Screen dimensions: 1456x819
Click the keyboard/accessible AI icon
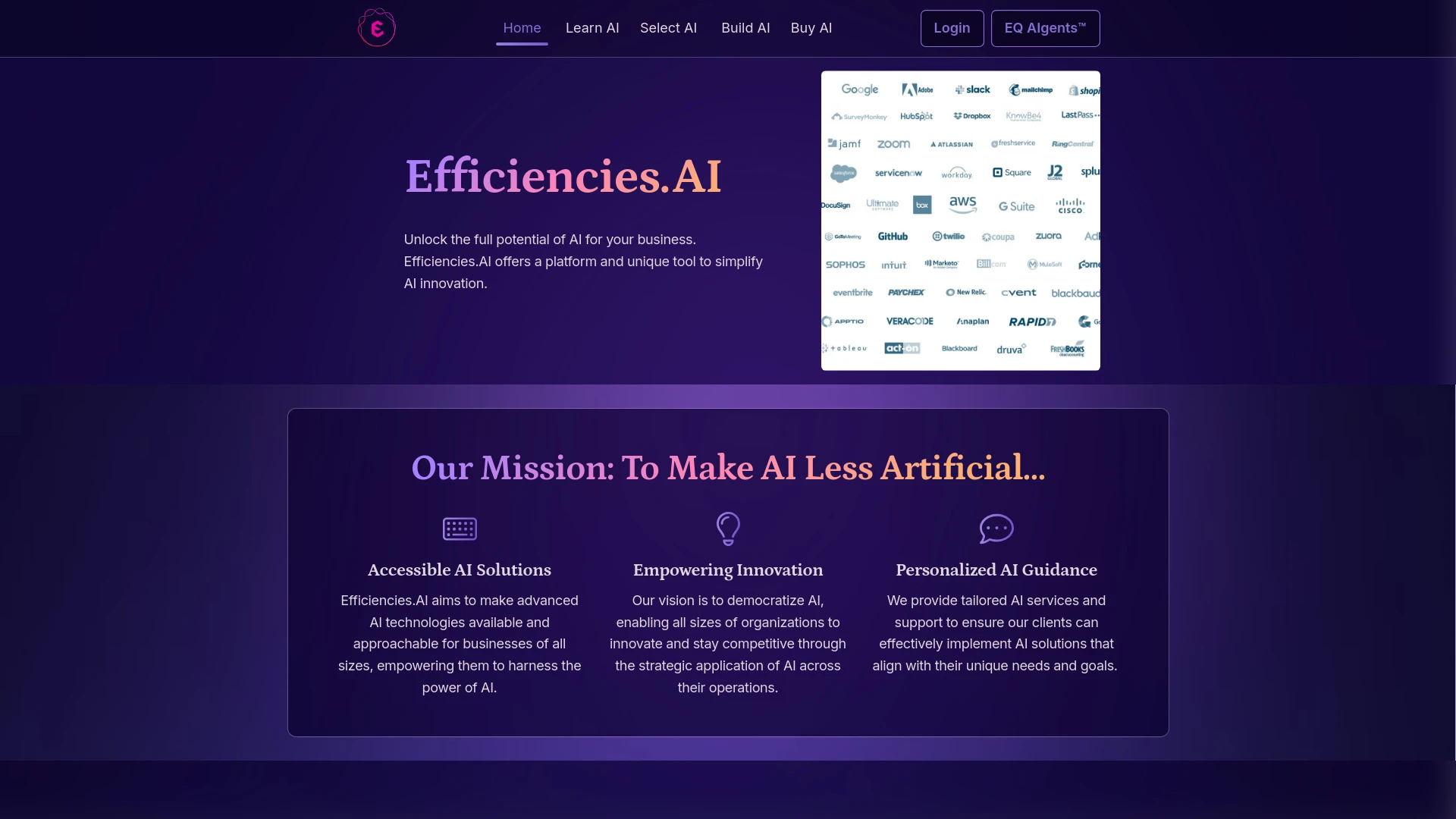pos(459,528)
